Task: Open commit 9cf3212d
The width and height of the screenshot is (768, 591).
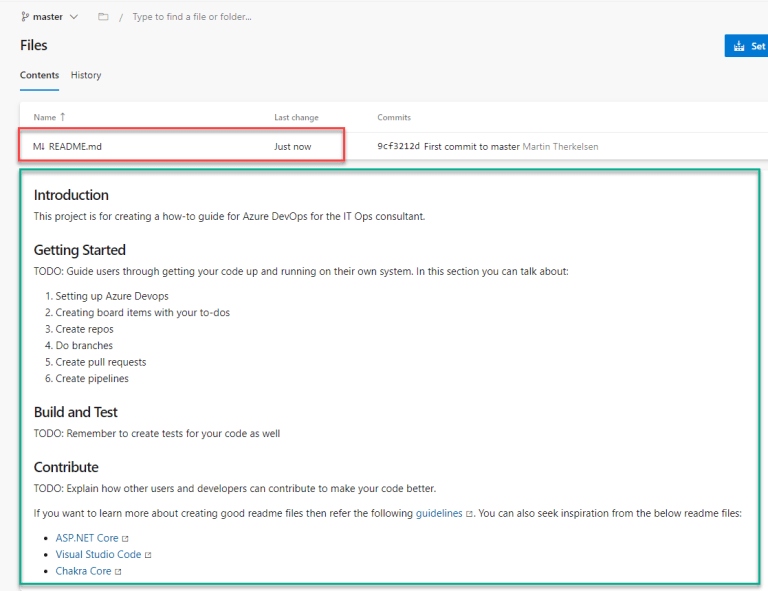Action: (398, 146)
